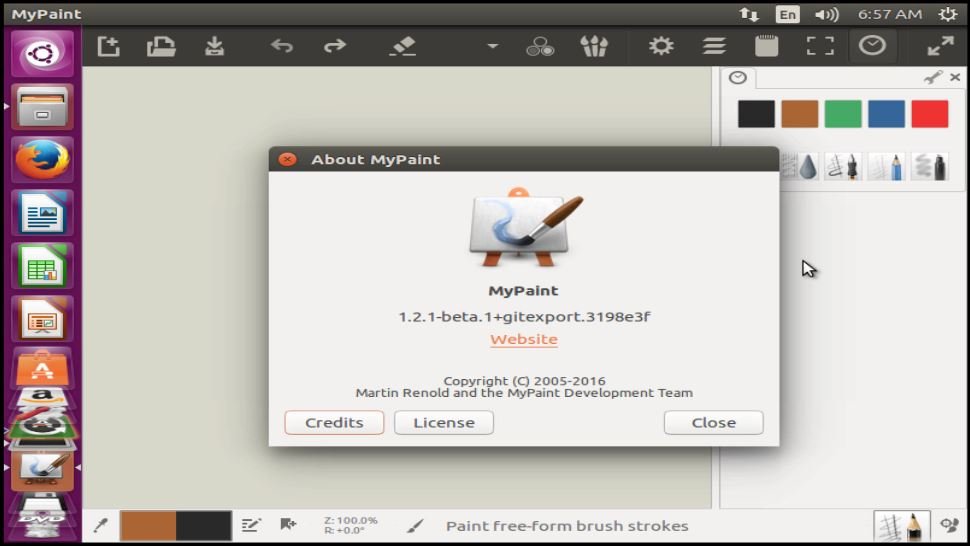Click the Credits button
Screen dimensions: 970x546
coord(334,422)
